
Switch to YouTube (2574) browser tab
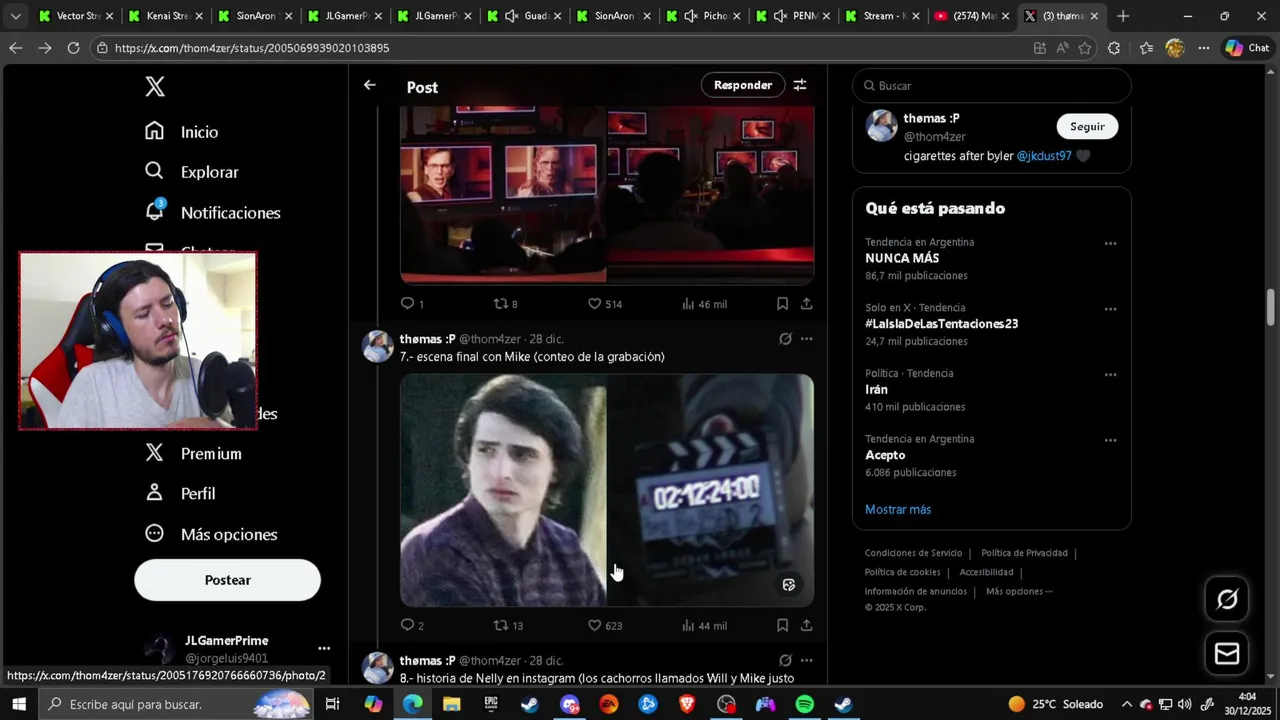coord(970,16)
